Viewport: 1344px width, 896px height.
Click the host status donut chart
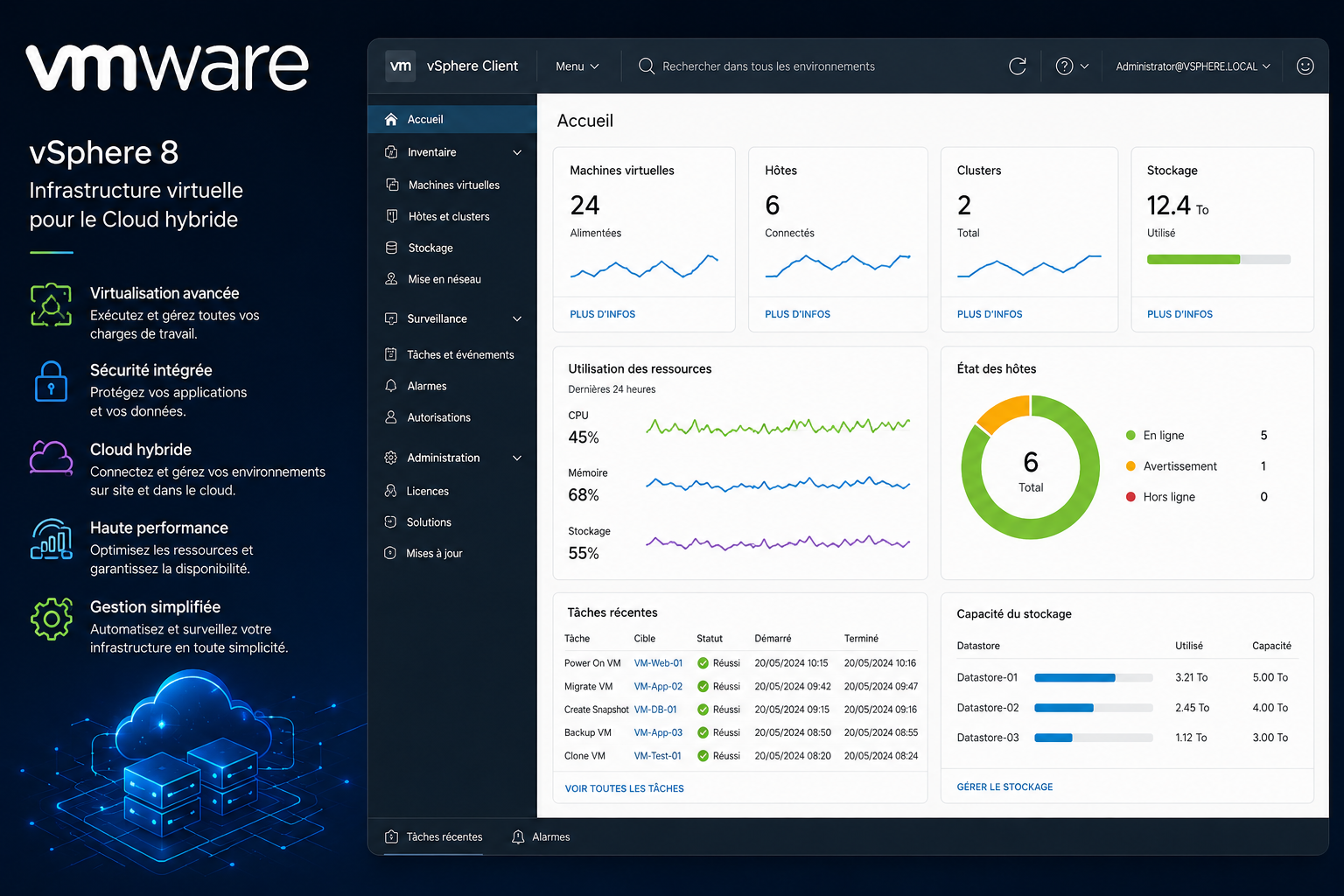tap(1031, 467)
